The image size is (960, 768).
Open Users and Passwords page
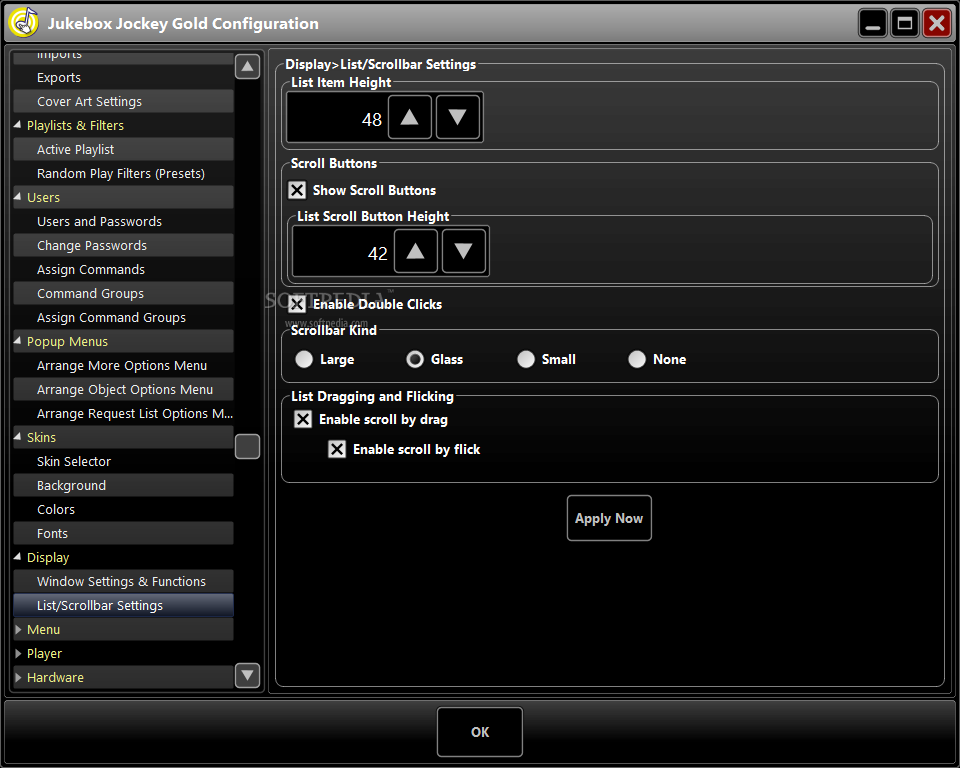coord(123,221)
